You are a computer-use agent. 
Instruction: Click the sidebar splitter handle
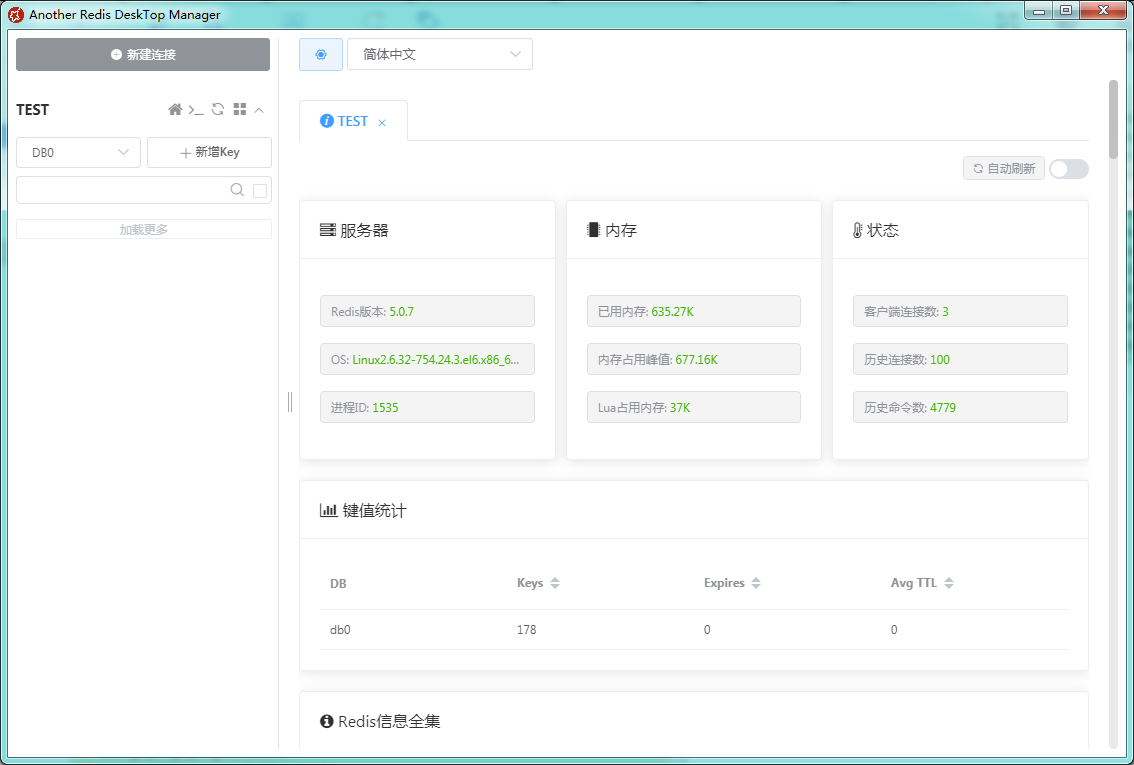pos(290,402)
